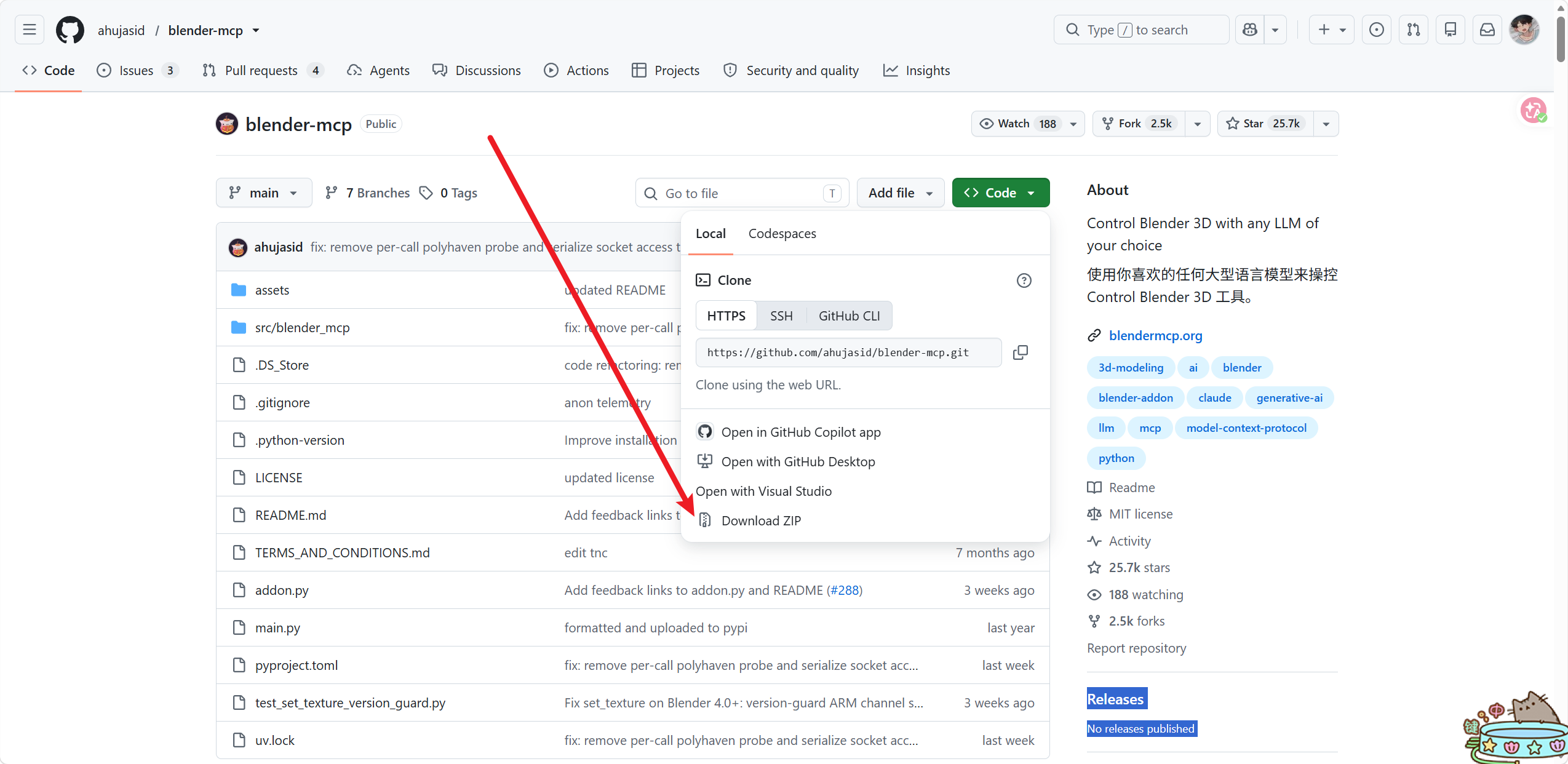The height and width of the screenshot is (764, 1568).
Task: Select the HTTPS clone protocol
Action: click(x=726, y=316)
